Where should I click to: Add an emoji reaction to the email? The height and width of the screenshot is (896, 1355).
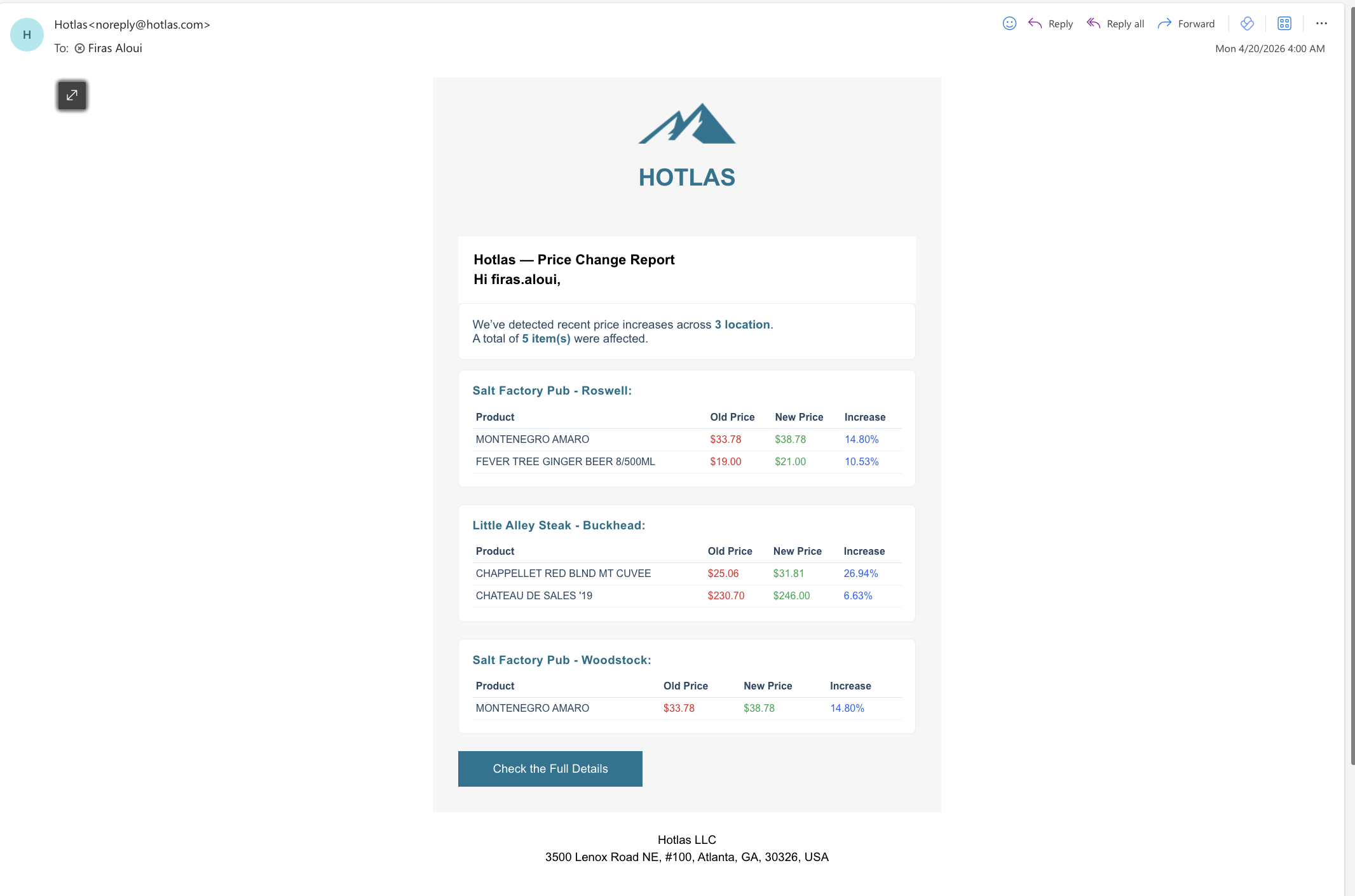click(x=1009, y=23)
